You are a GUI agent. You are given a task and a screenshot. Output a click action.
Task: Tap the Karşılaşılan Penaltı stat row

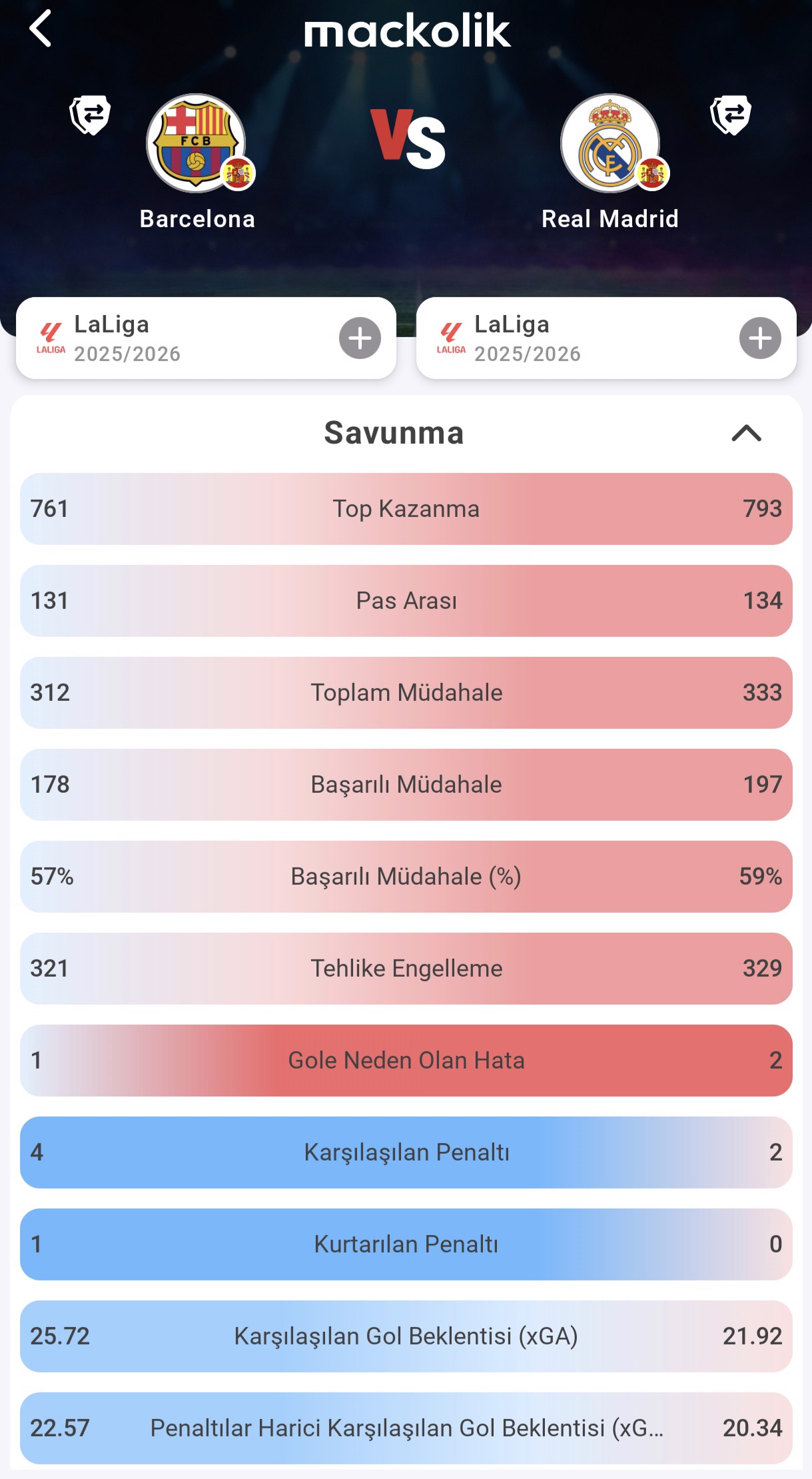406,1153
